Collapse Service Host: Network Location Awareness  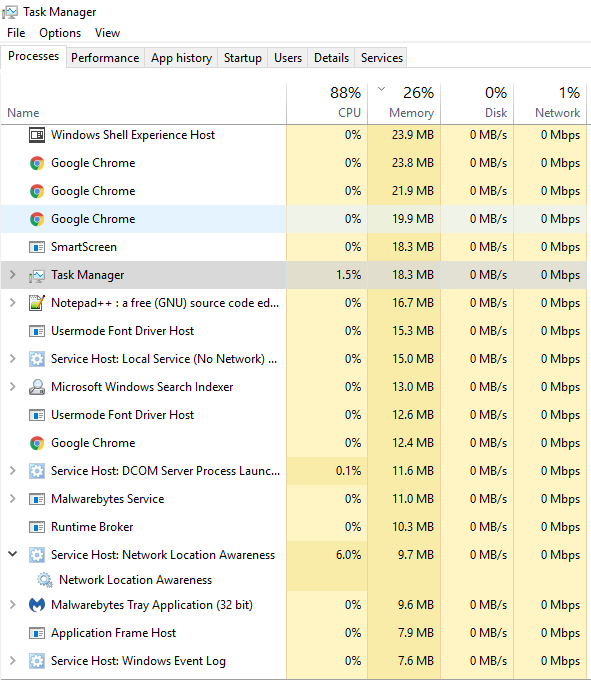tap(13, 554)
